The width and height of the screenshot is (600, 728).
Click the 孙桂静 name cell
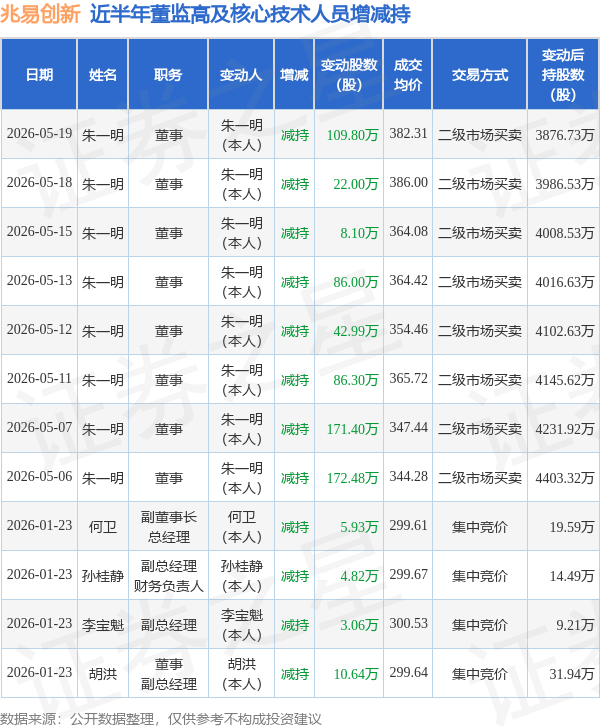103,576
